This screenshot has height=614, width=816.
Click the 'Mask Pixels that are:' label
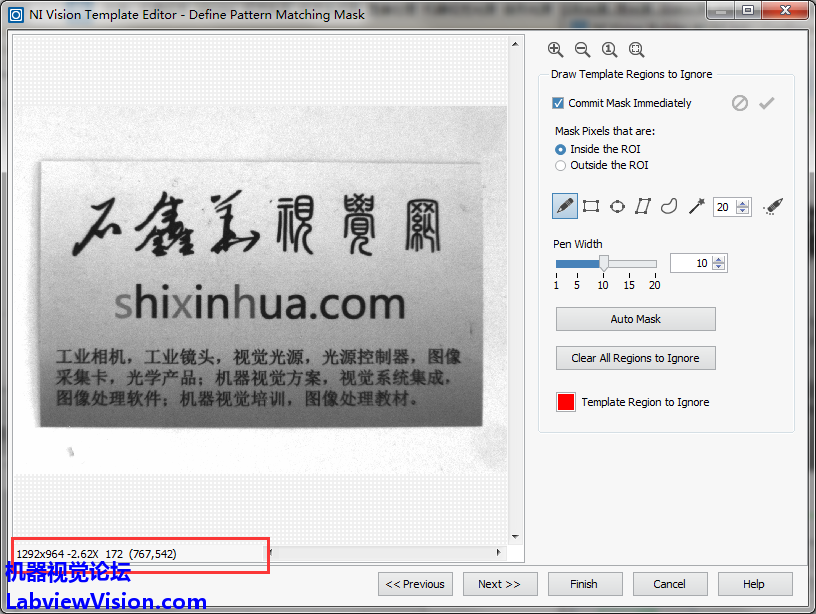tap(605, 131)
